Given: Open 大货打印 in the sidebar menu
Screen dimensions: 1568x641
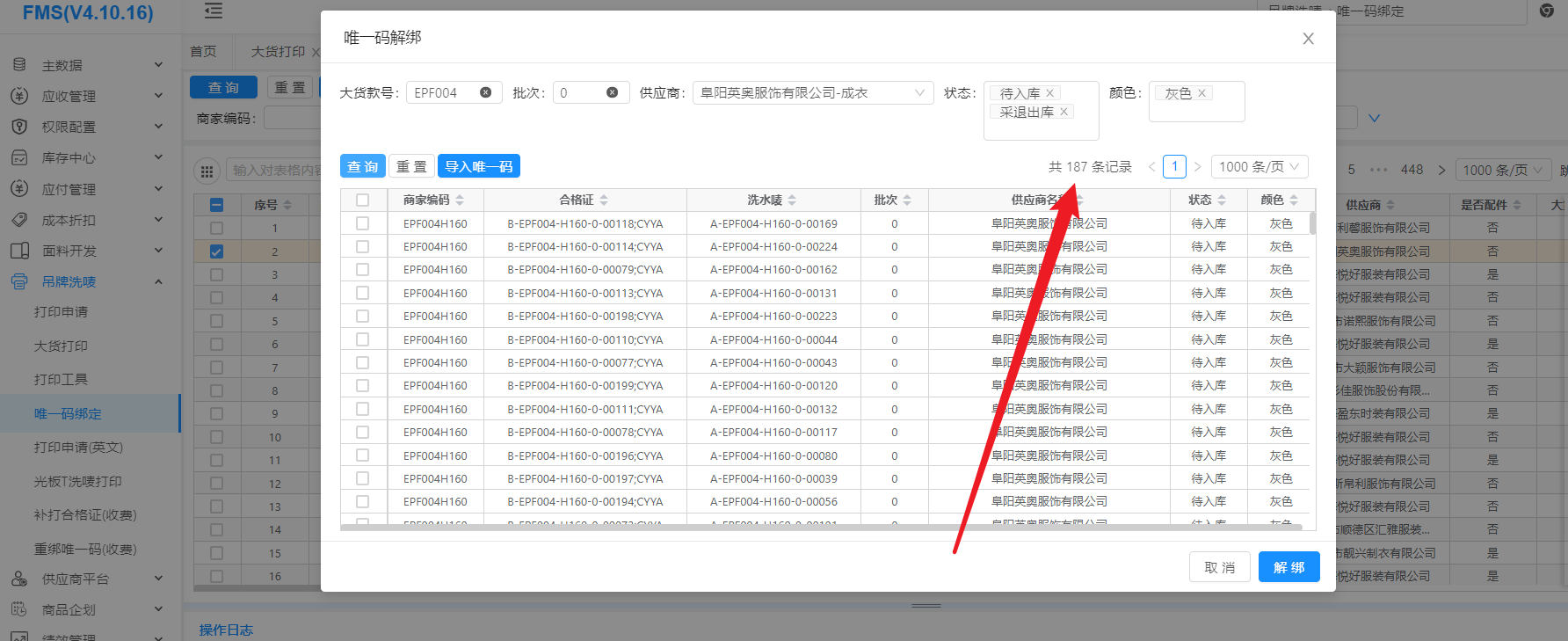Looking at the screenshot, I should (61, 346).
